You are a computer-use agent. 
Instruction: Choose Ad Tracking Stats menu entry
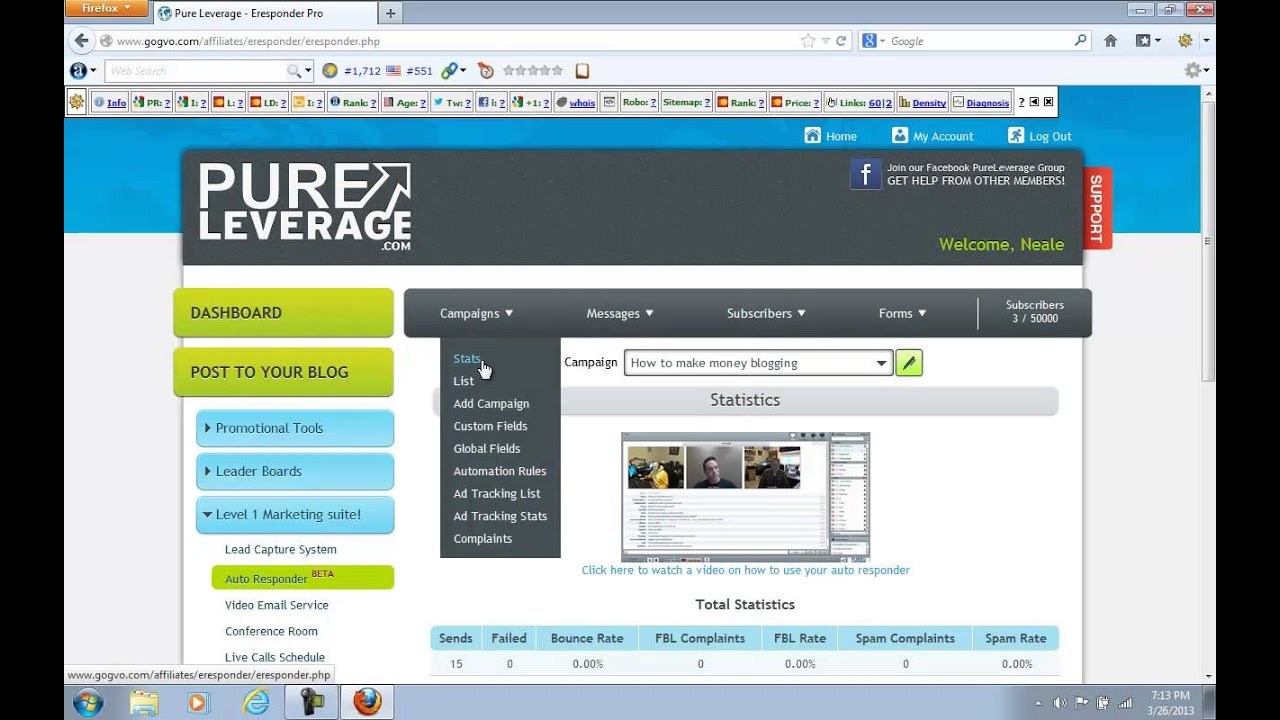coord(500,516)
